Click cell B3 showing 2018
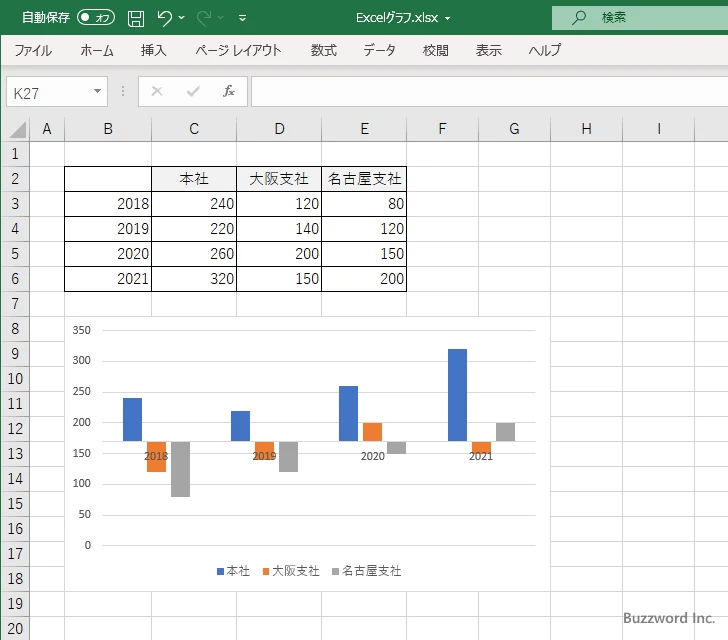The height and width of the screenshot is (640, 728). click(108, 204)
